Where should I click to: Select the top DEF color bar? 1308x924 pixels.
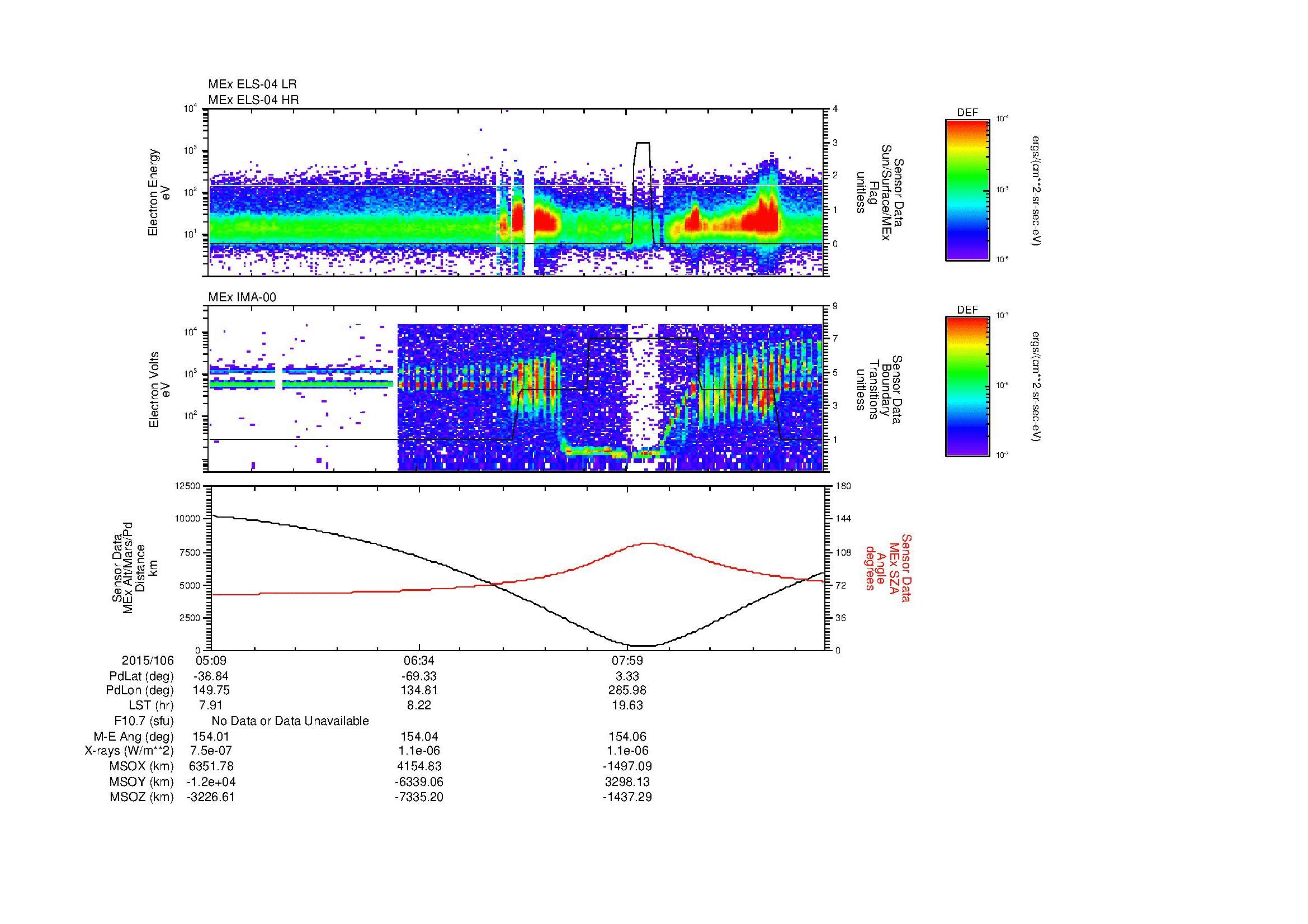pyautogui.click(x=967, y=190)
